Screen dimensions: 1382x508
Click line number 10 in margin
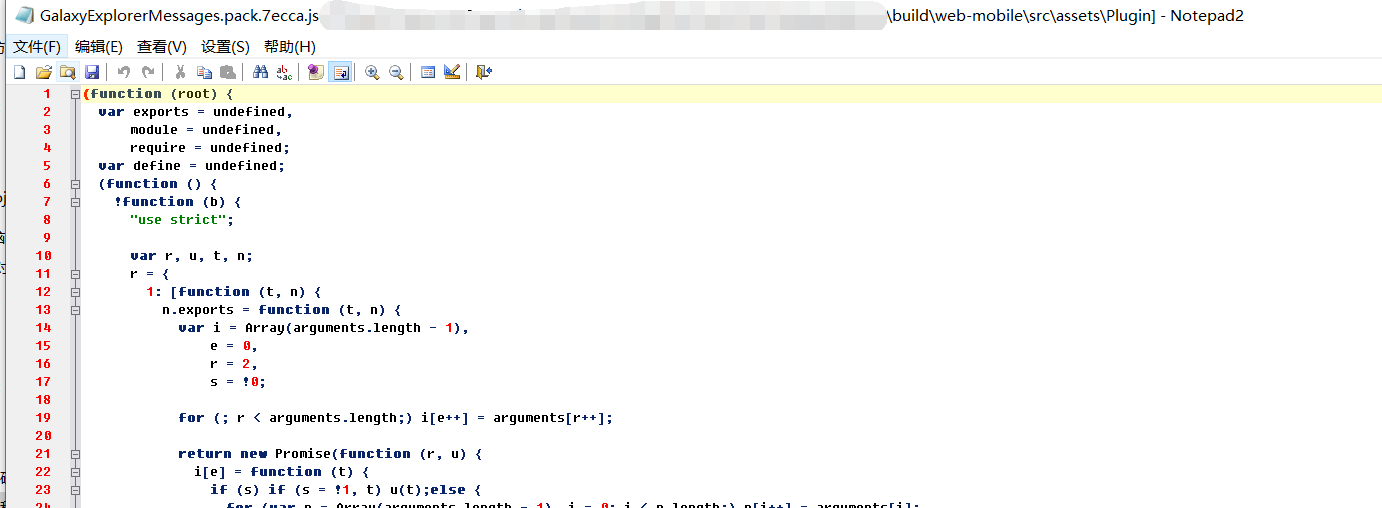43,256
